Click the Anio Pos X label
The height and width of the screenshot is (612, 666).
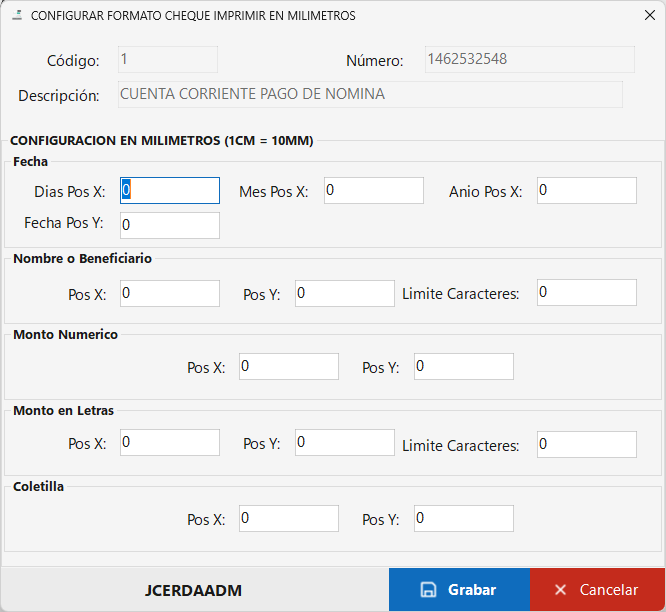[485, 192]
